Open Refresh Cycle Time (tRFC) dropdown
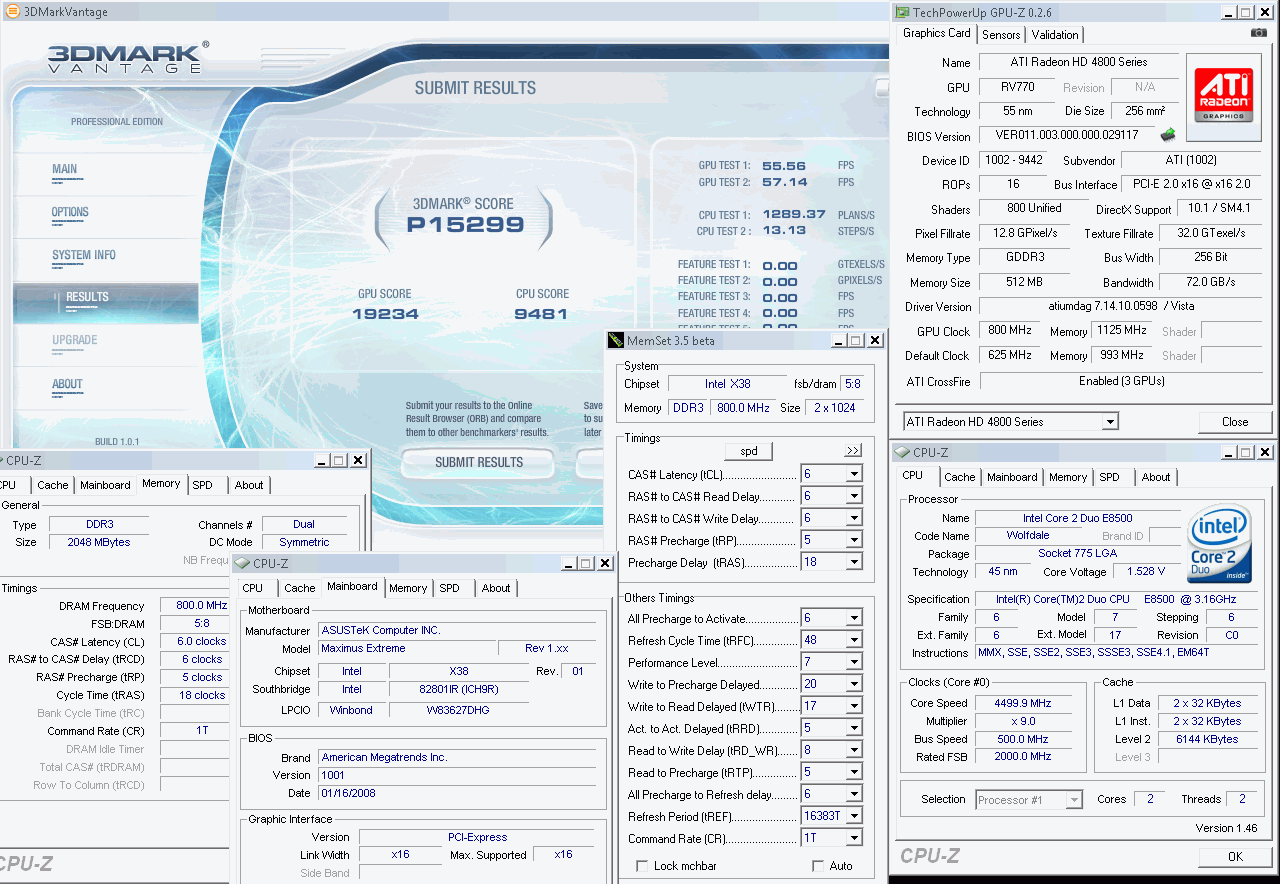 click(x=854, y=640)
